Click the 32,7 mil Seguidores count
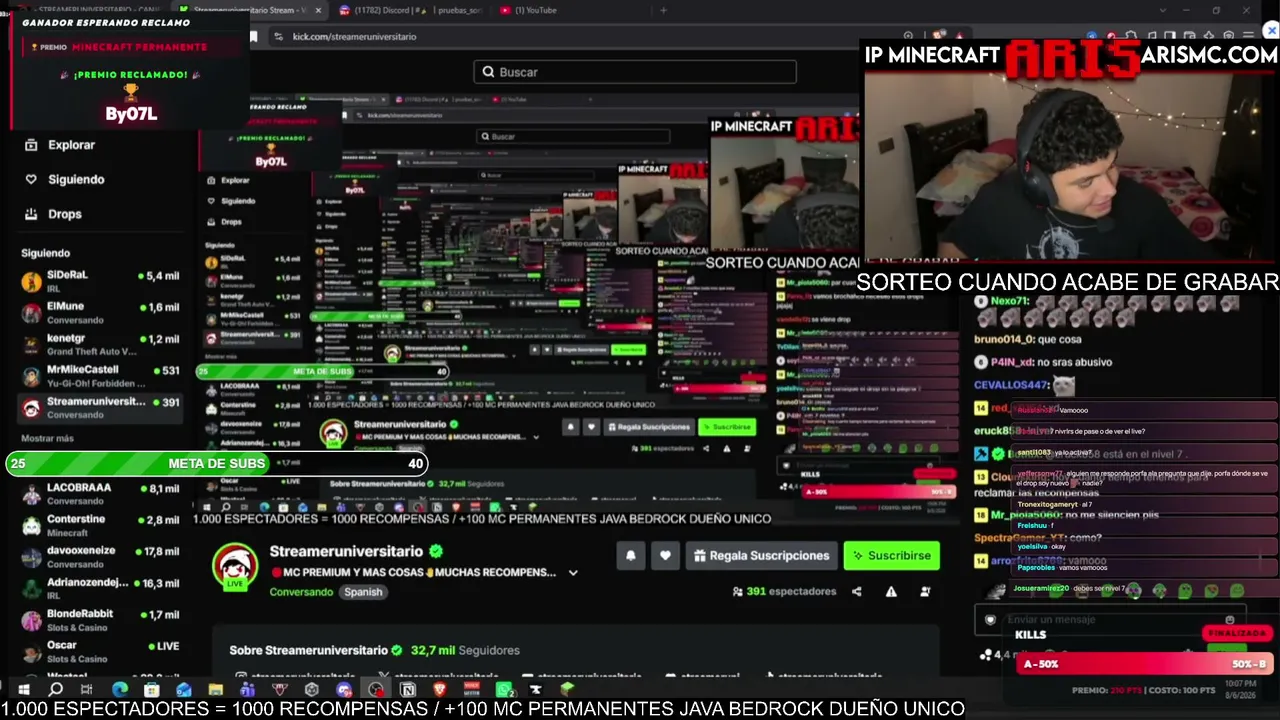 465,651
